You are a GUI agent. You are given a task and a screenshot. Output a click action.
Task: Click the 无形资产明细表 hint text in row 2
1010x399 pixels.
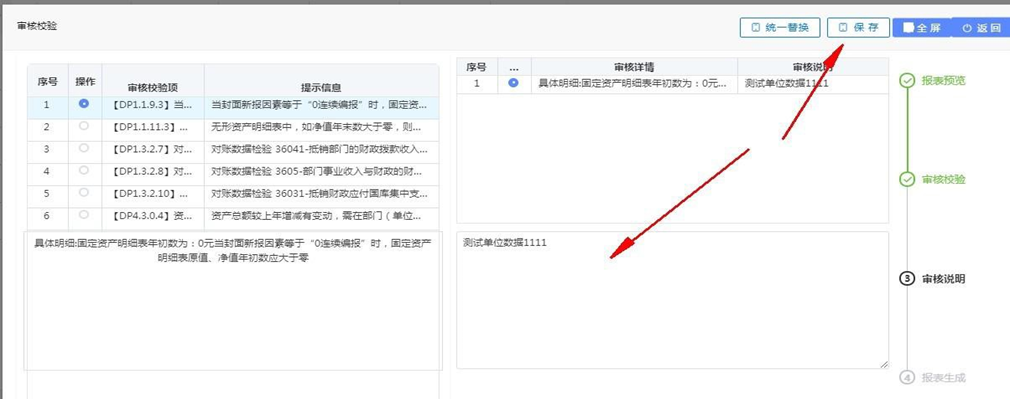pos(319,127)
